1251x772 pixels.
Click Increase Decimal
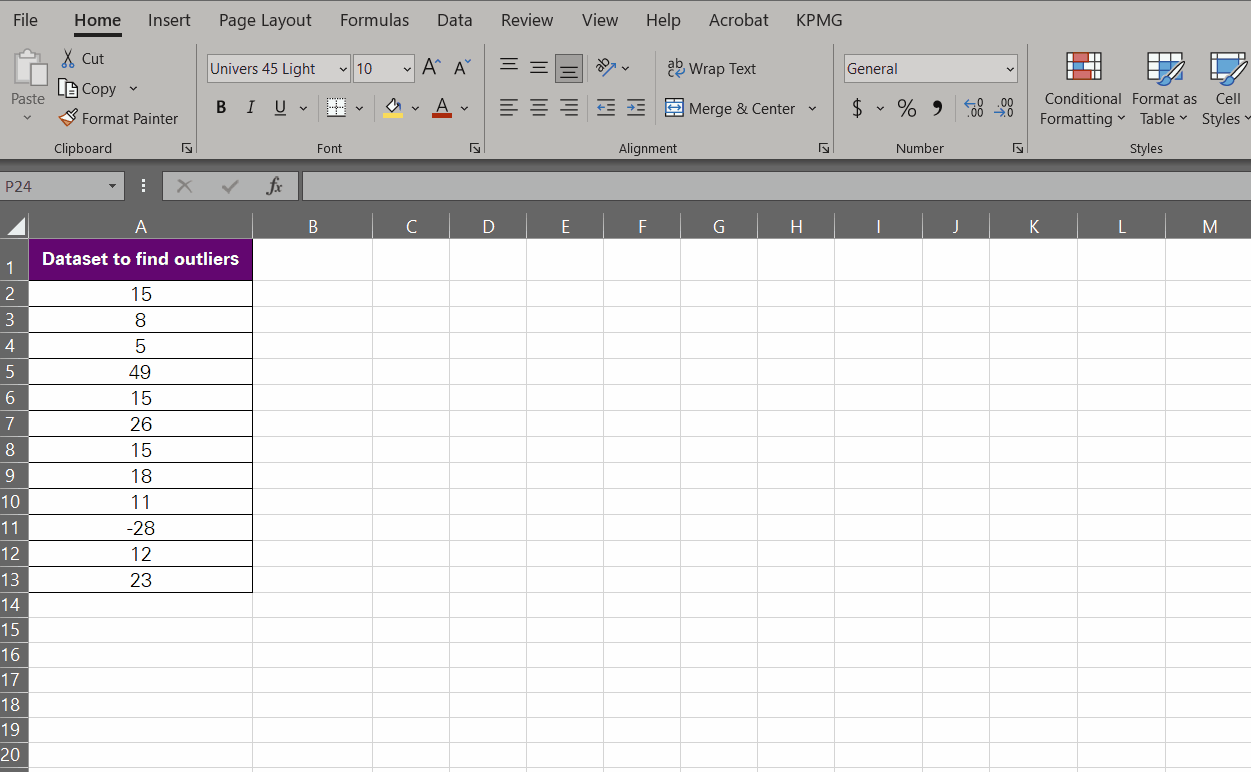pyautogui.click(x=972, y=108)
